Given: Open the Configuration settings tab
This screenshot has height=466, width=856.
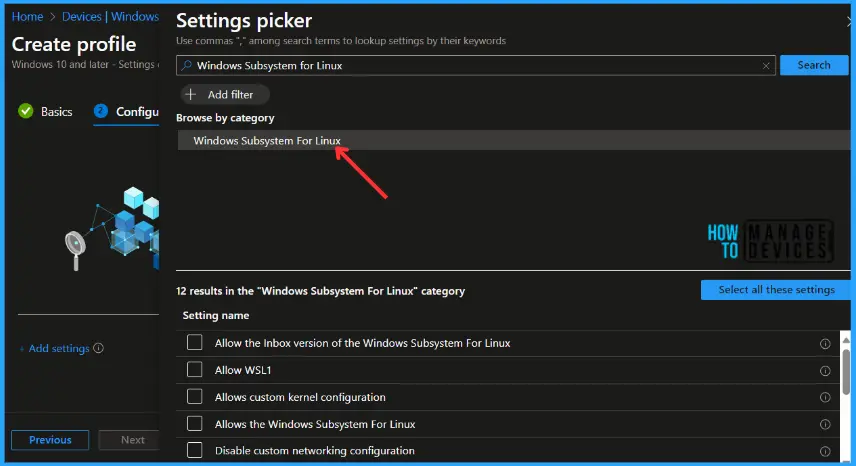Looking at the screenshot, I should (x=126, y=112).
